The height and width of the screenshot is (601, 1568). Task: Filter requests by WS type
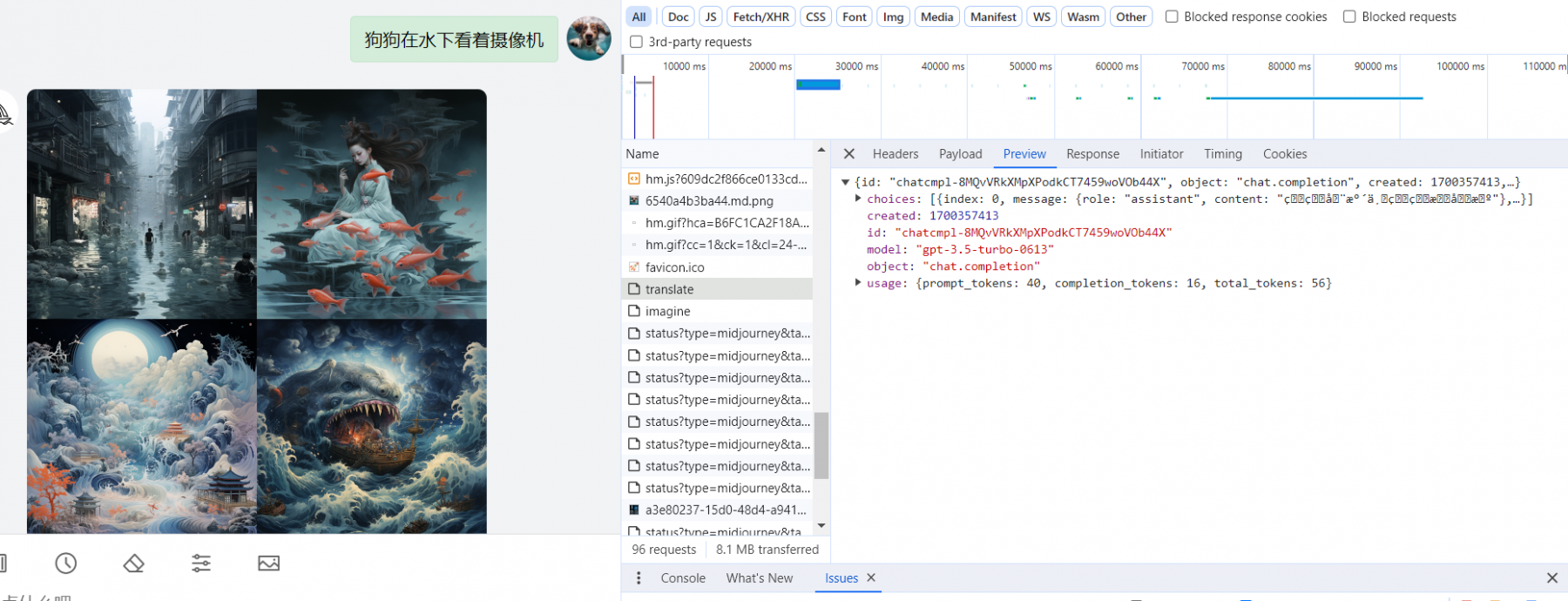click(x=1042, y=17)
